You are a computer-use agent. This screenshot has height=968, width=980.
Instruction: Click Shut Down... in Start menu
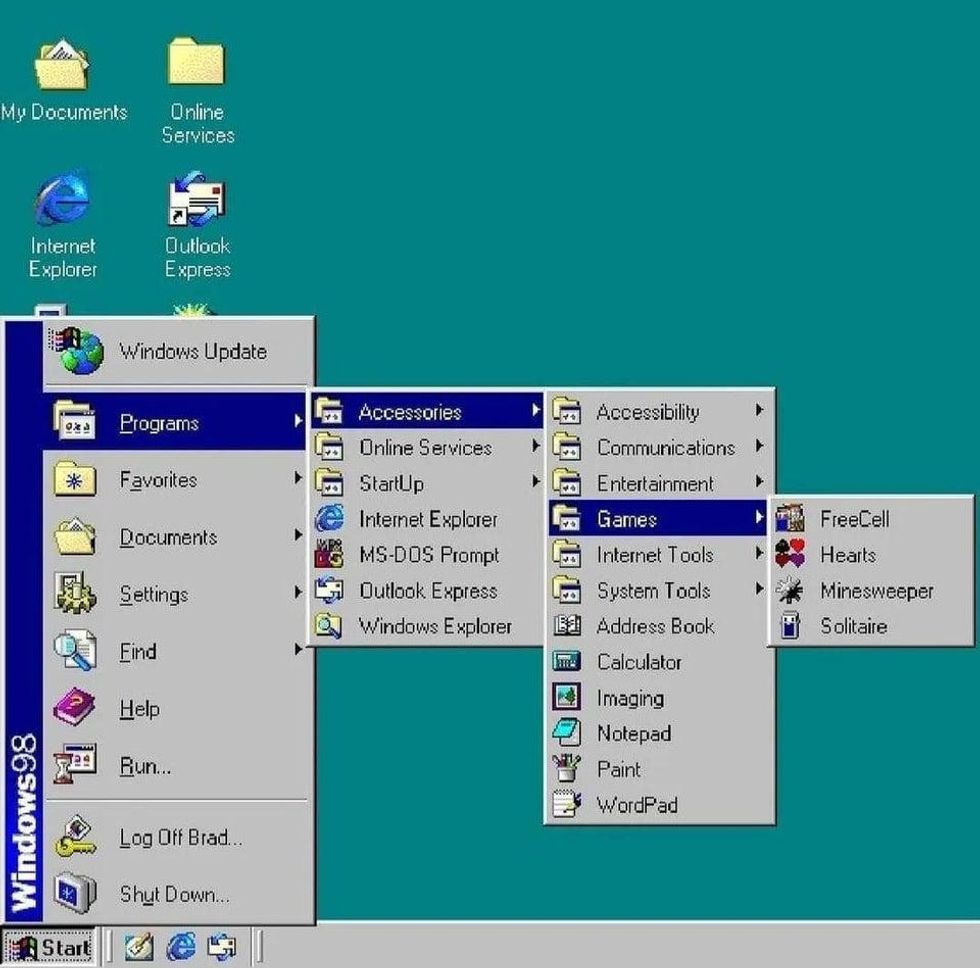click(x=174, y=894)
